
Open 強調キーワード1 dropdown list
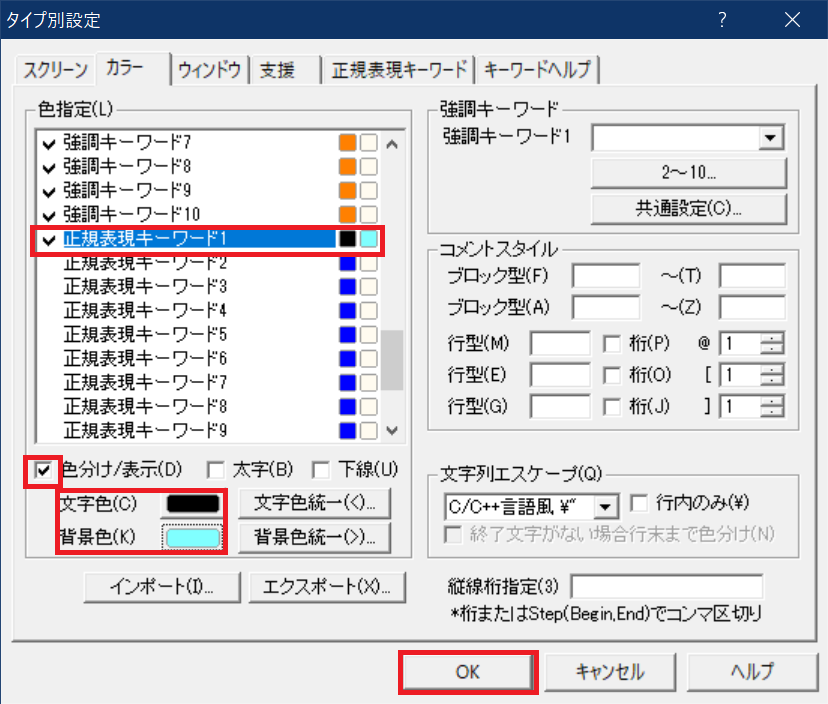(x=769, y=138)
